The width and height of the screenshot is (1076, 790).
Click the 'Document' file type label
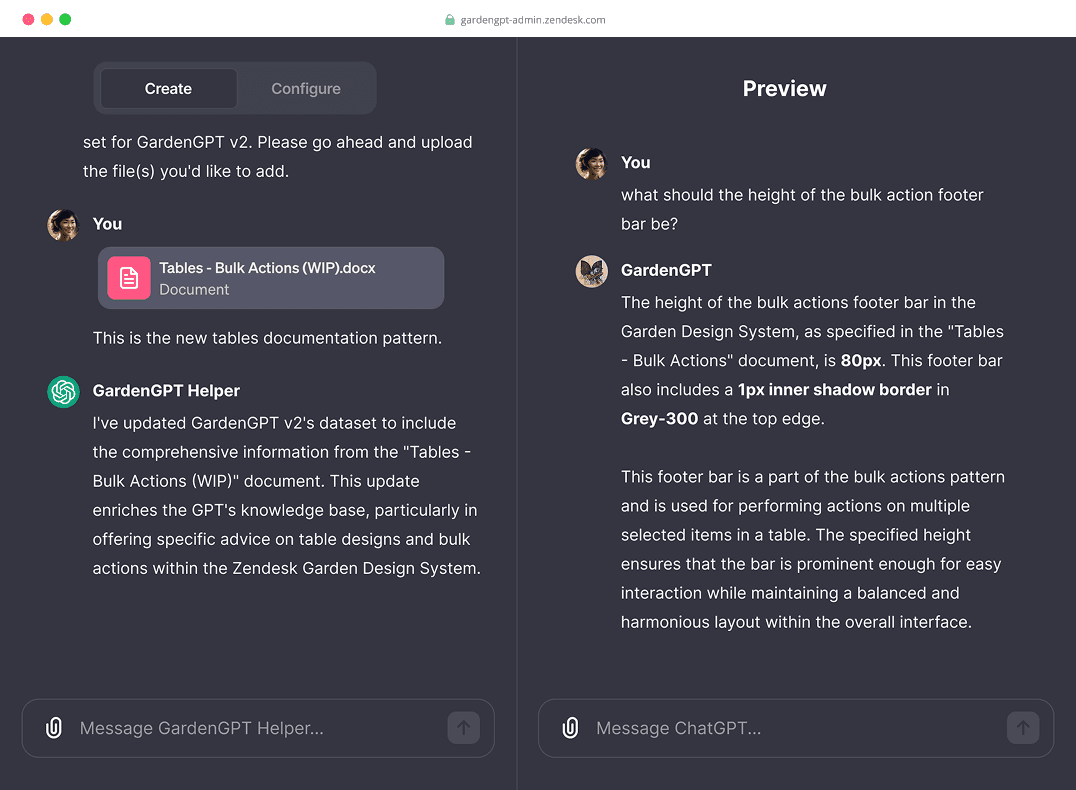[194, 290]
